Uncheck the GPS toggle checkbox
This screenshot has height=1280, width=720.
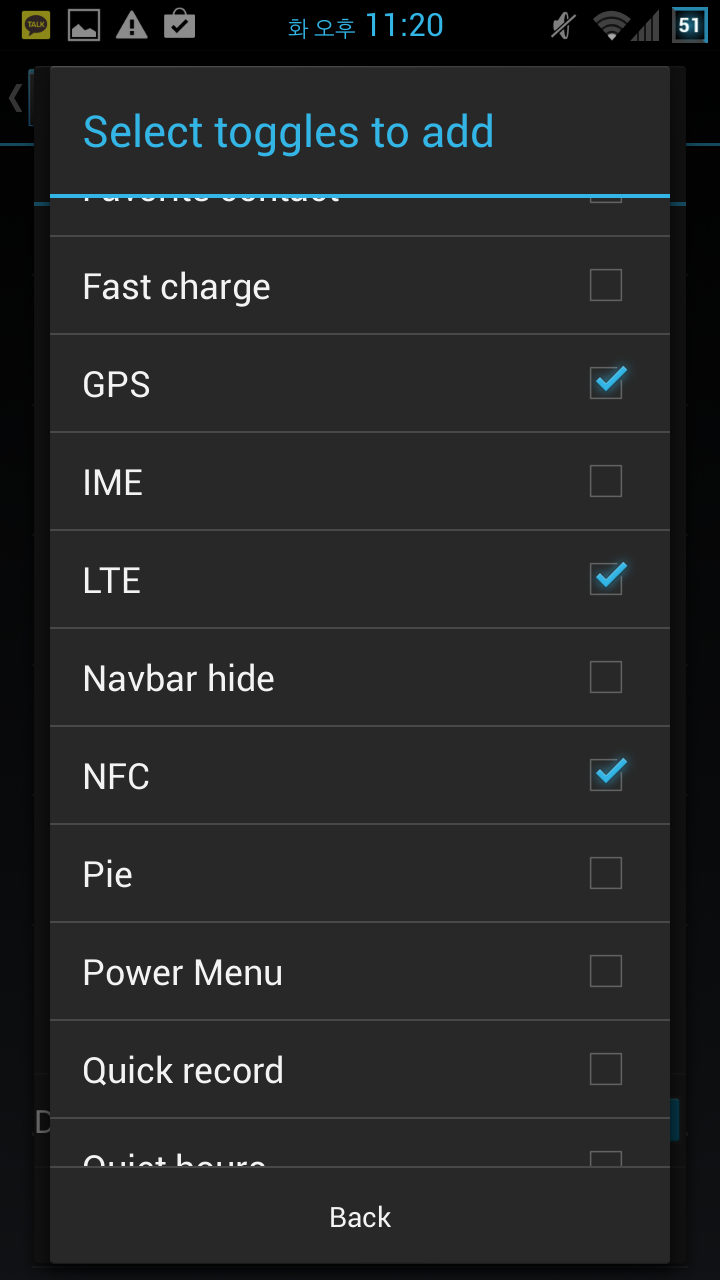605,384
